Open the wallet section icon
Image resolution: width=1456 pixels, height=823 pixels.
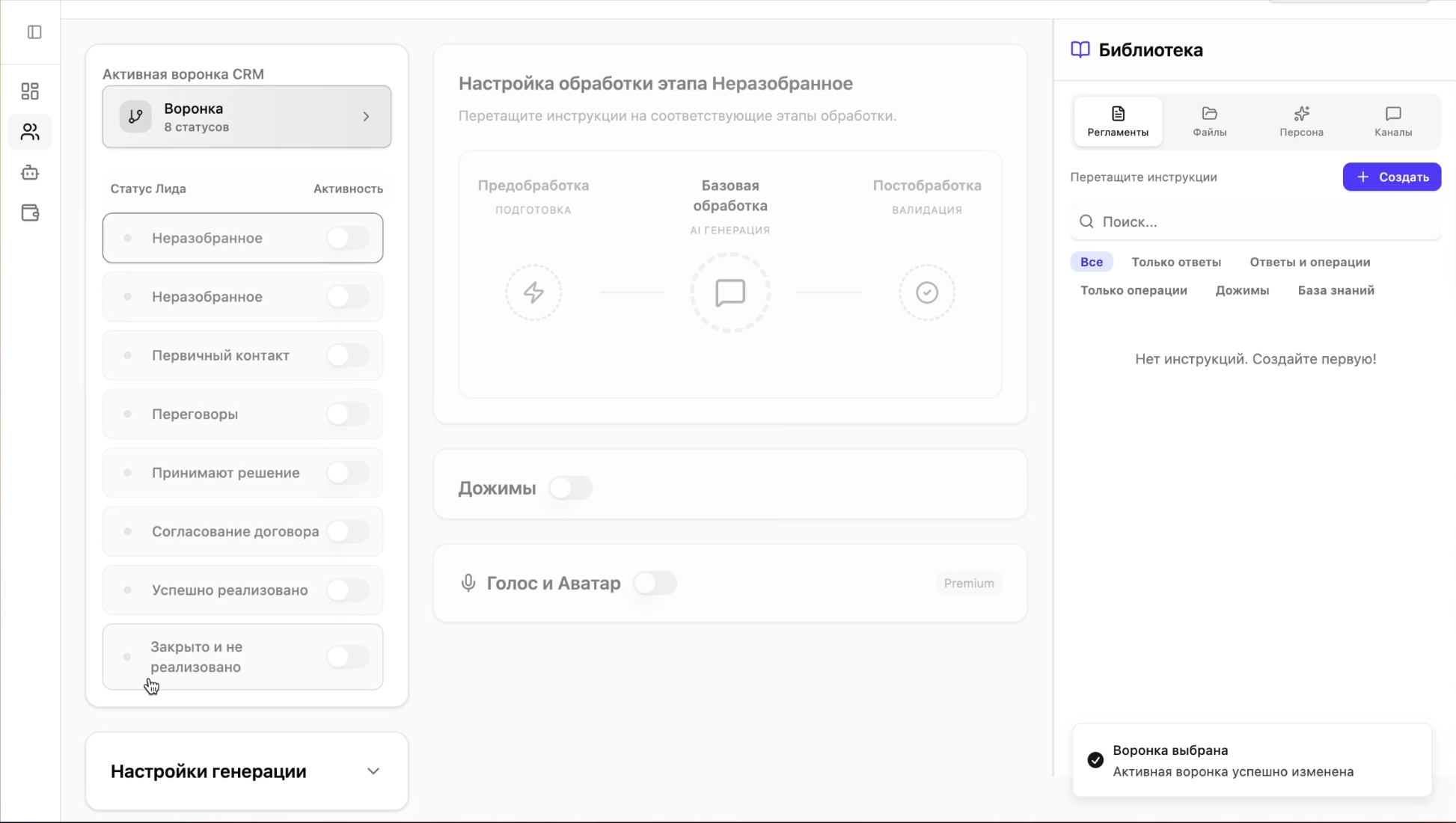[x=30, y=213]
